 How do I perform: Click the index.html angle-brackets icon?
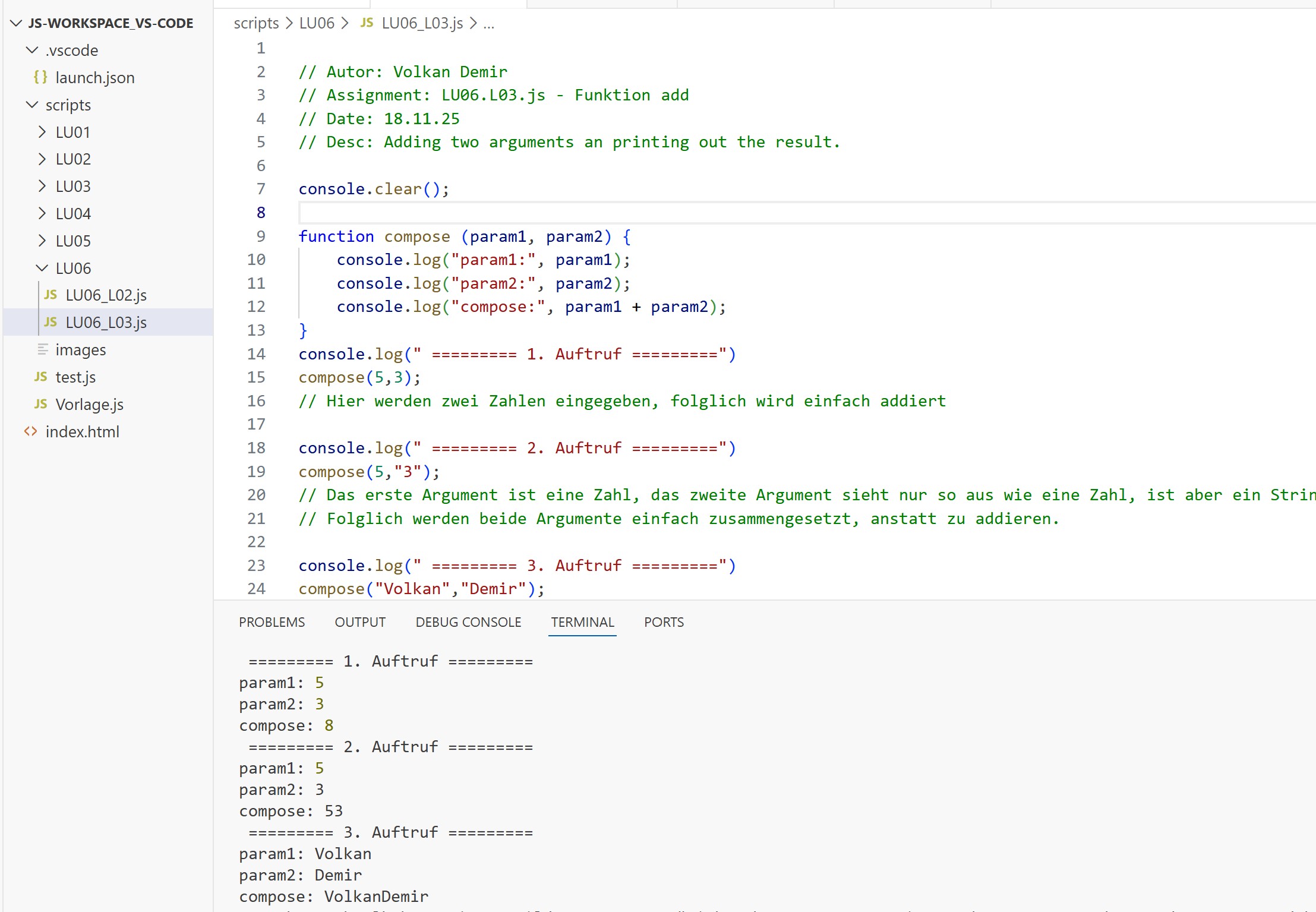[x=31, y=431]
